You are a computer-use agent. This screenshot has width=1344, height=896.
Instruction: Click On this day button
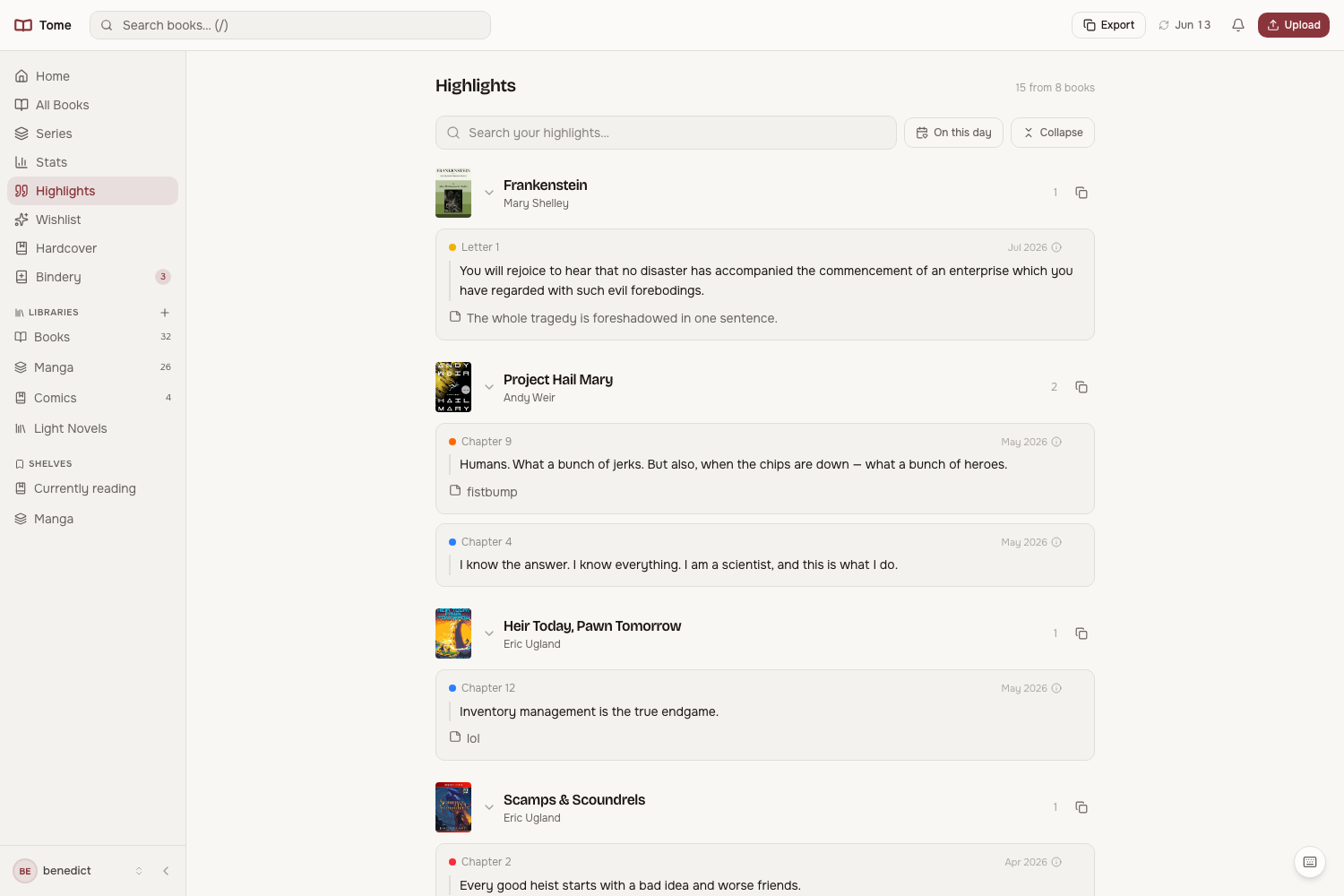(953, 133)
